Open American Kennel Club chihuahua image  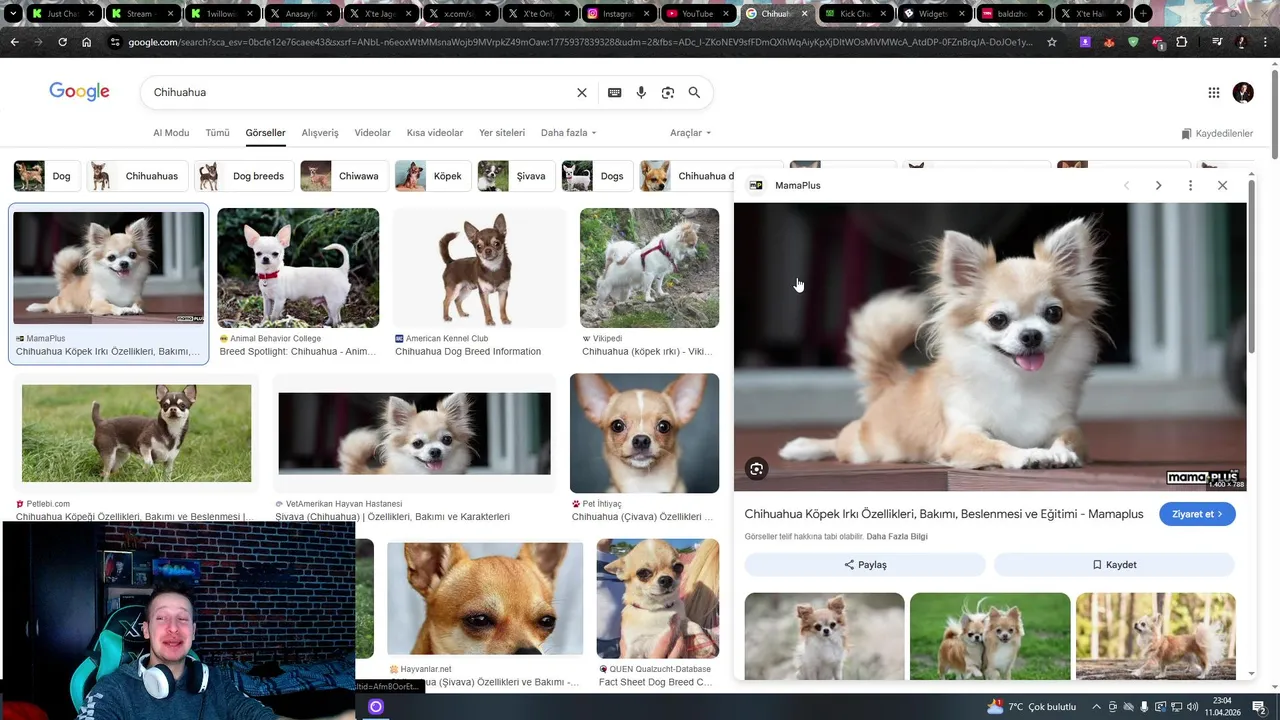point(479,268)
